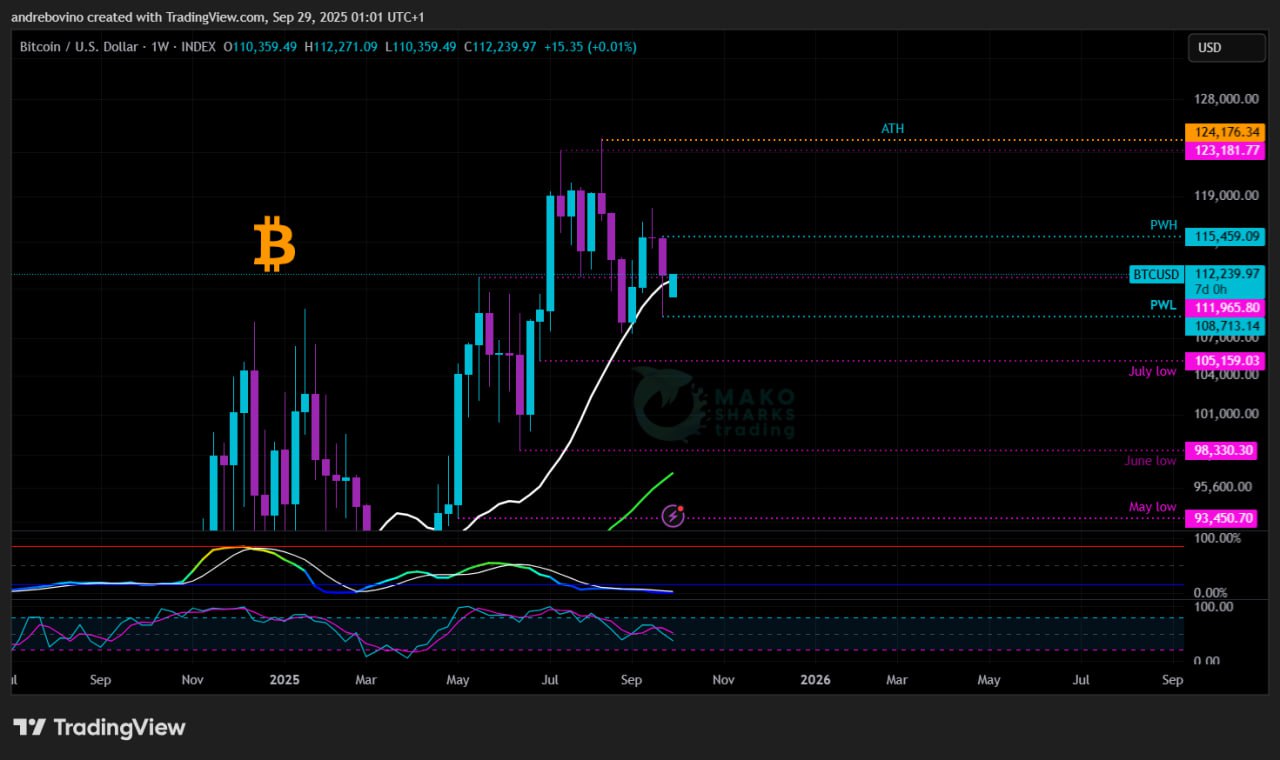The height and width of the screenshot is (760, 1280).
Task: Click the 98,330.30 June low price tag
Action: (1224, 450)
